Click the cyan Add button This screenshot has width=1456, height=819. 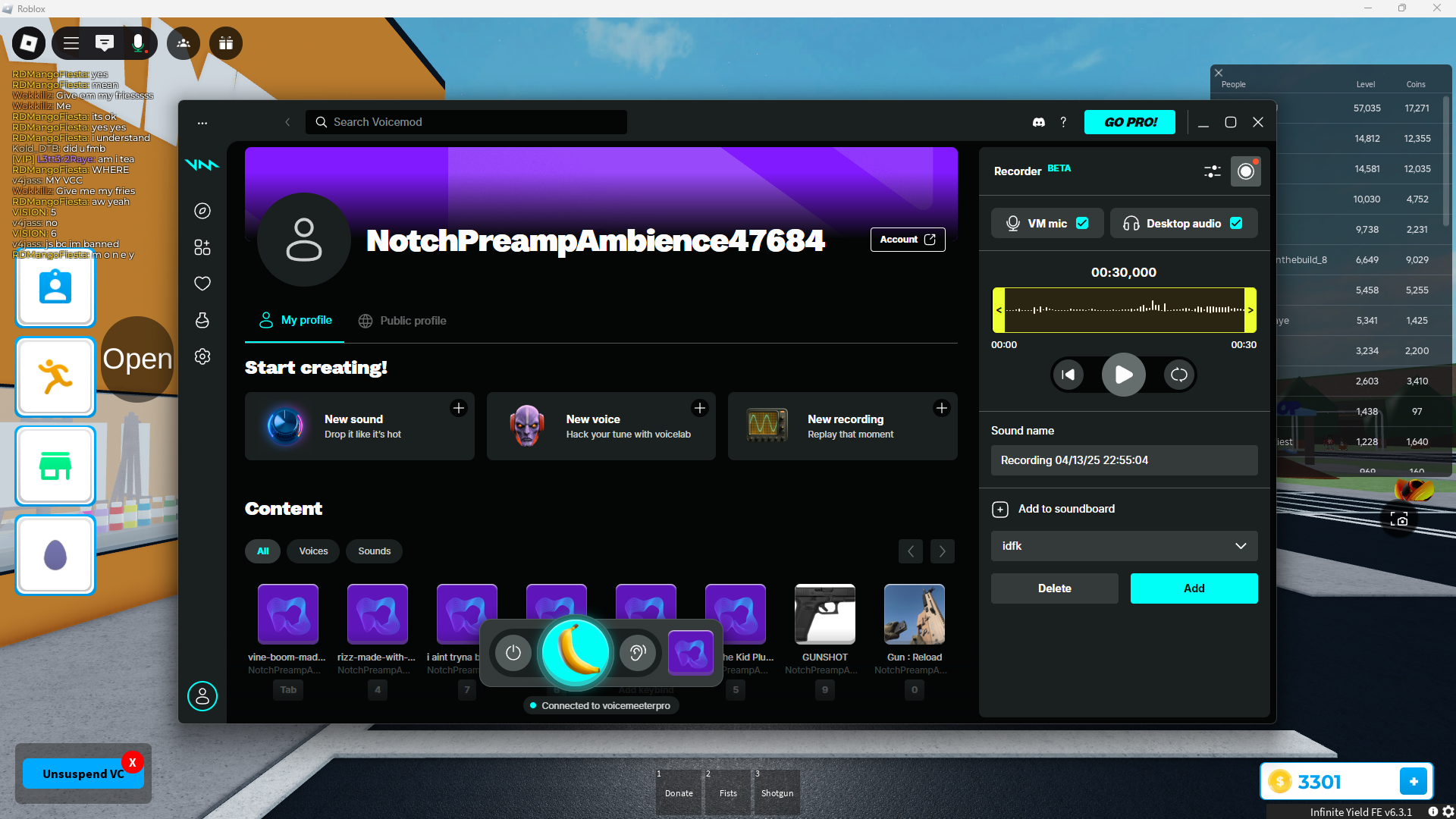coord(1194,588)
